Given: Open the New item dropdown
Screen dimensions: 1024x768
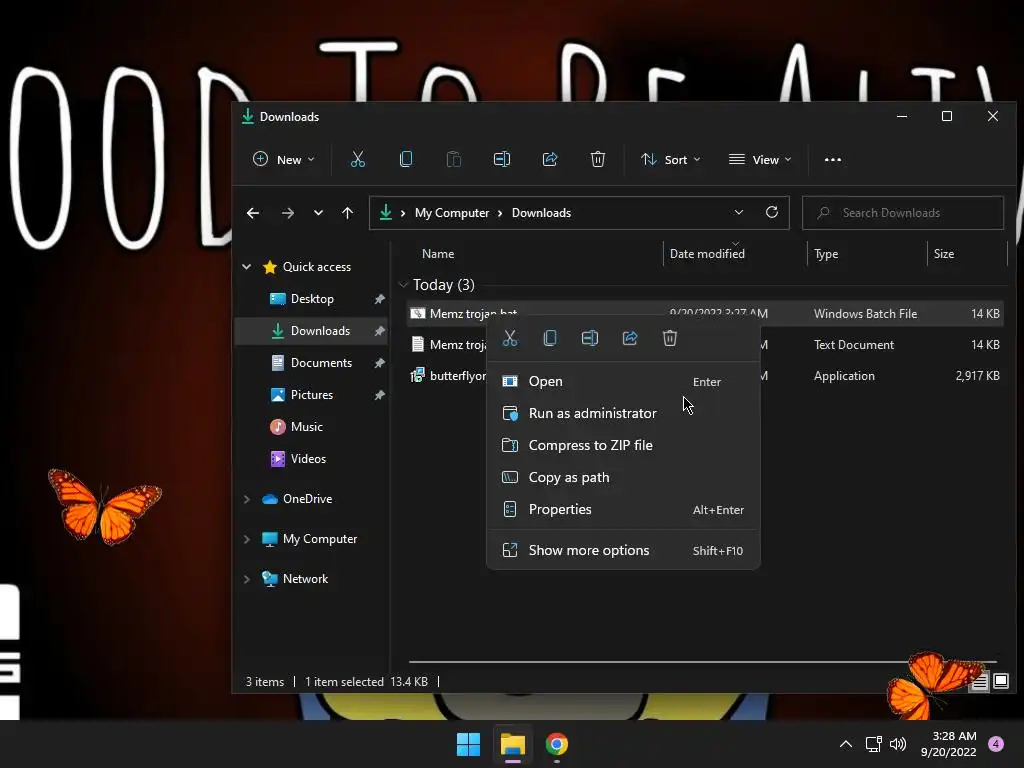Looking at the screenshot, I should 283,159.
